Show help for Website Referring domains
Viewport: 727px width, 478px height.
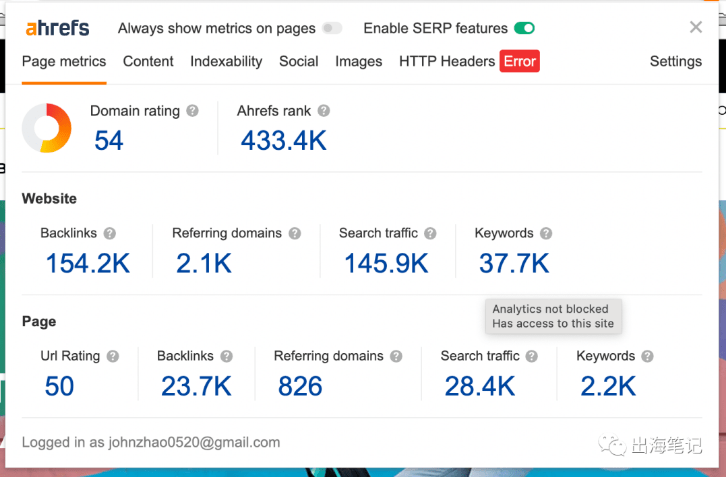(x=294, y=233)
